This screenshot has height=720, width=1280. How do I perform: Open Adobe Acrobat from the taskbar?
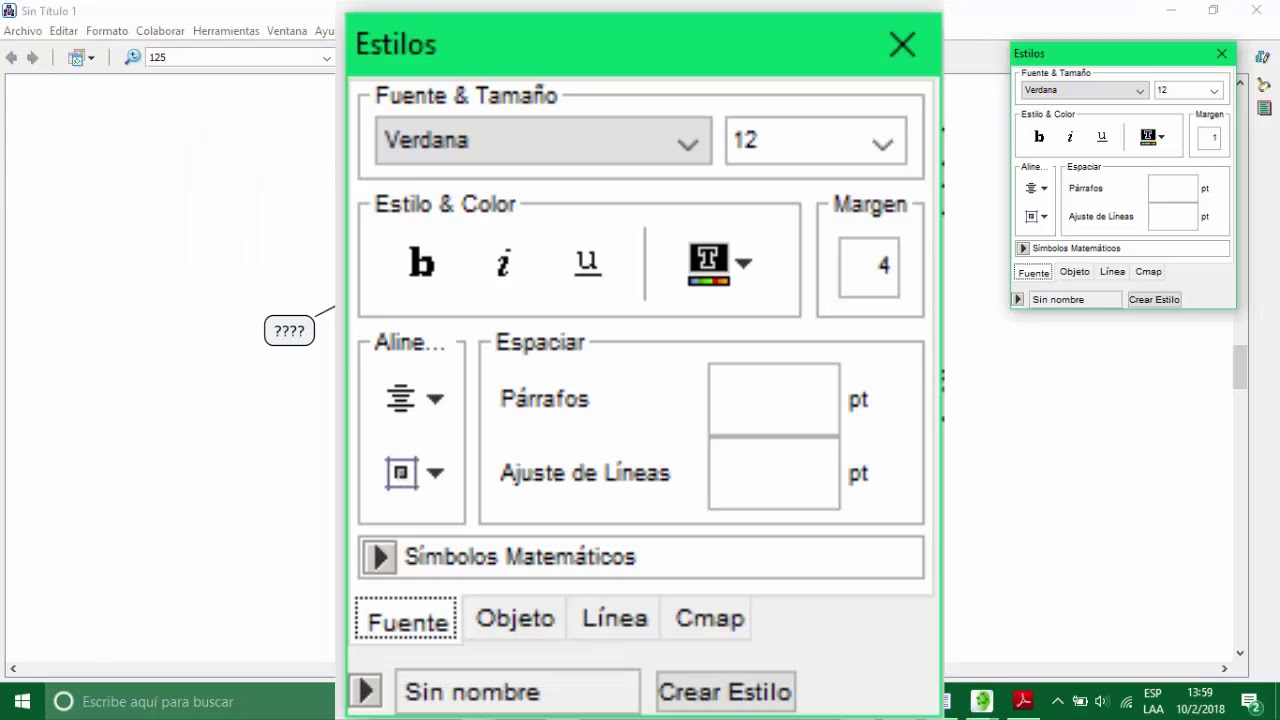[x=1023, y=702]
